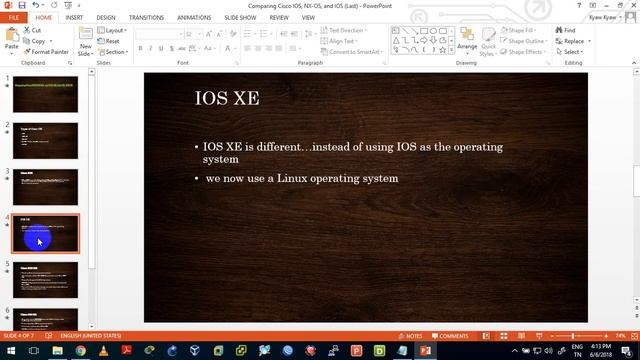Toggle Italic formatting
This screenshot has height=360, width=640.
click(x=151, y=48)
